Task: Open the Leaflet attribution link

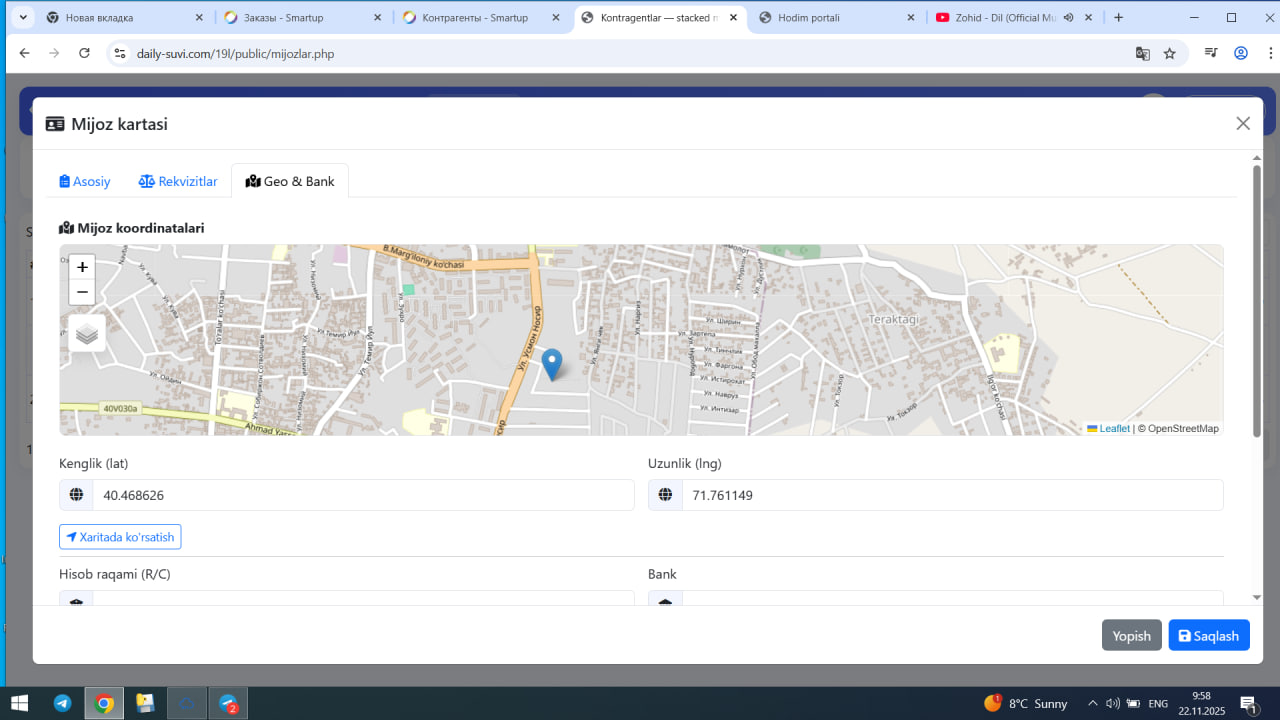Action: [x=1109, y=428]
